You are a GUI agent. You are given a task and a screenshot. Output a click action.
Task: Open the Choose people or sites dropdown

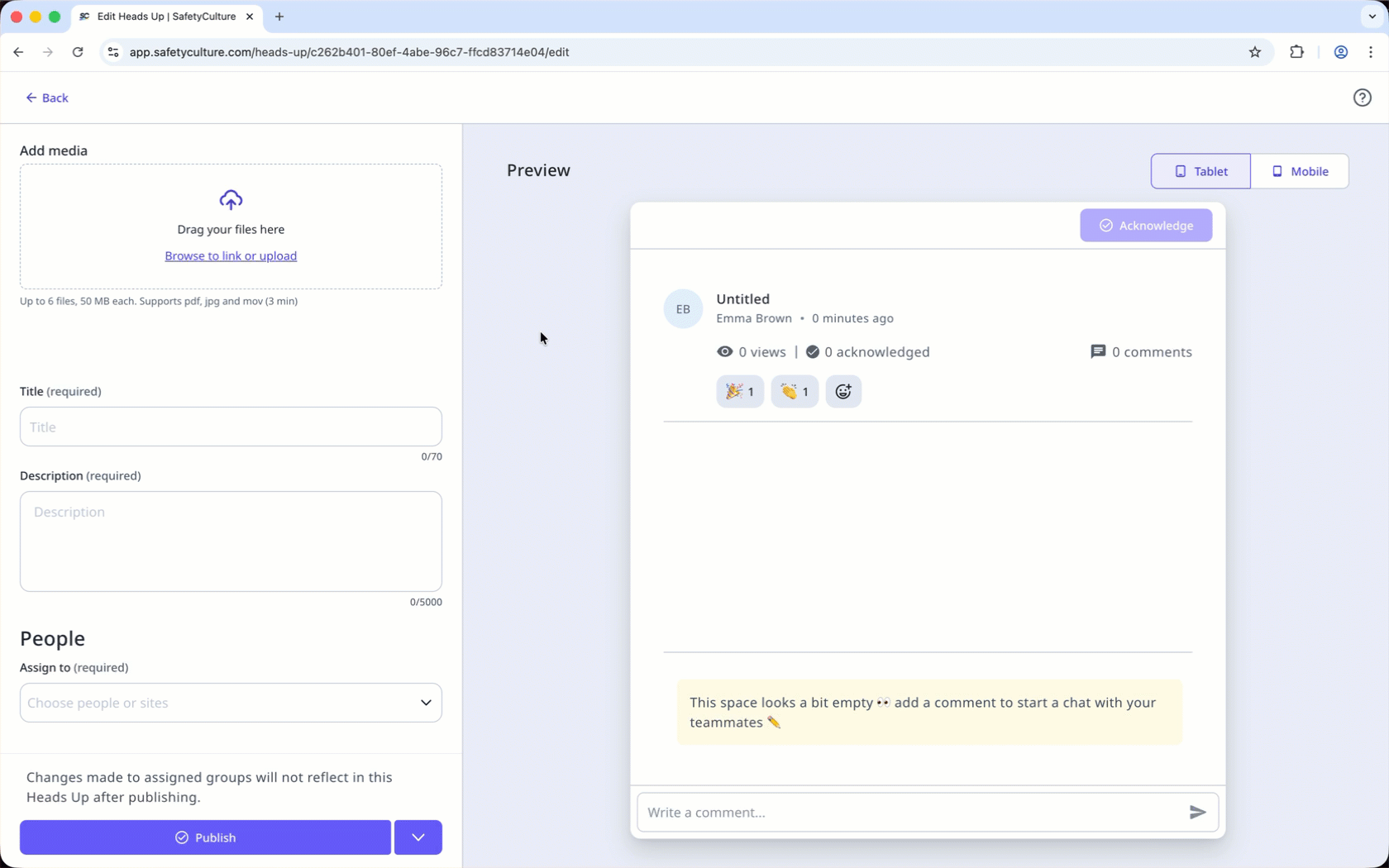[x=231, y=703]
